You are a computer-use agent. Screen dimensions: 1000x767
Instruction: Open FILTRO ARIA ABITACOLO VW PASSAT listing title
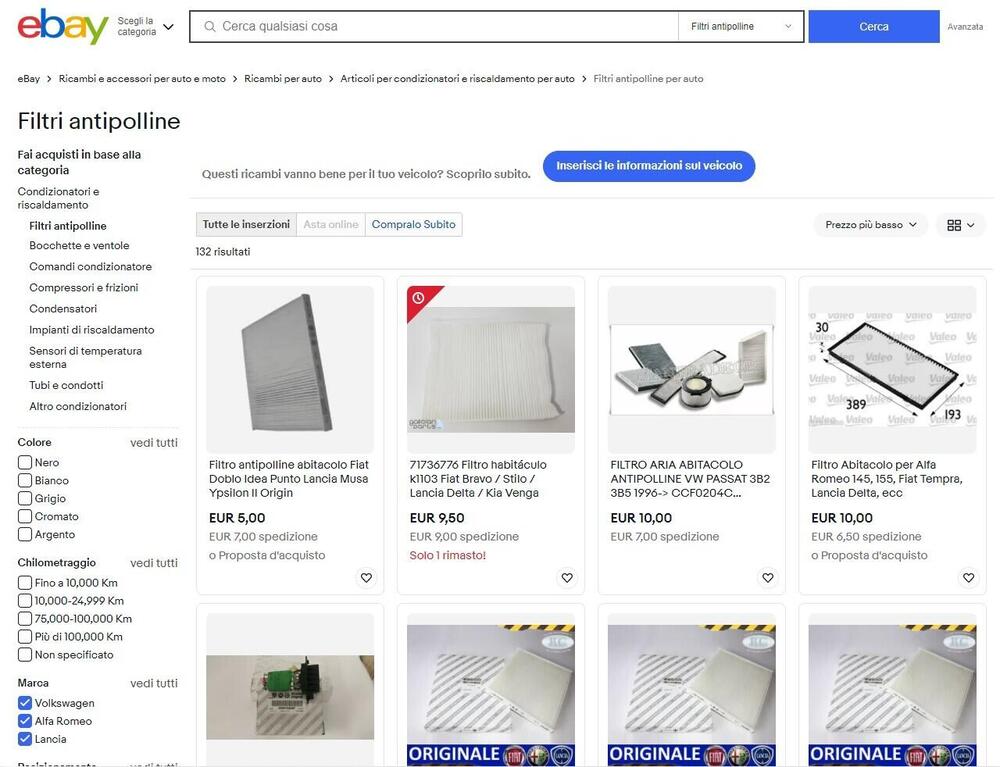pyautogui.click(x=690, y=479)
